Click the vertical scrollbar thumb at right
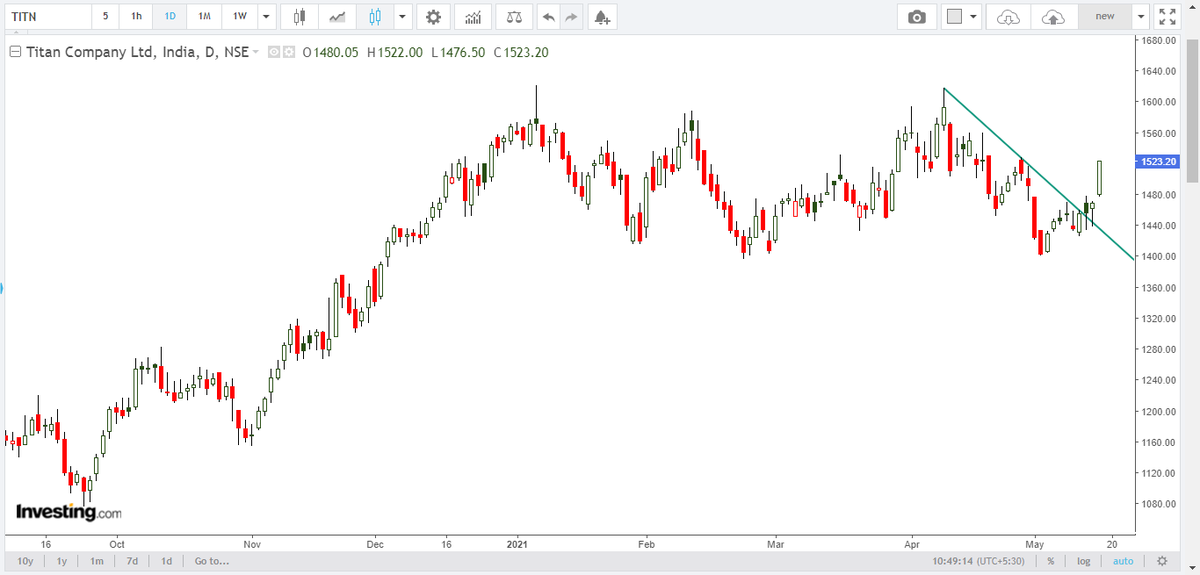The height and width of the screenshot is (575, 1200). coord(1191,109)
